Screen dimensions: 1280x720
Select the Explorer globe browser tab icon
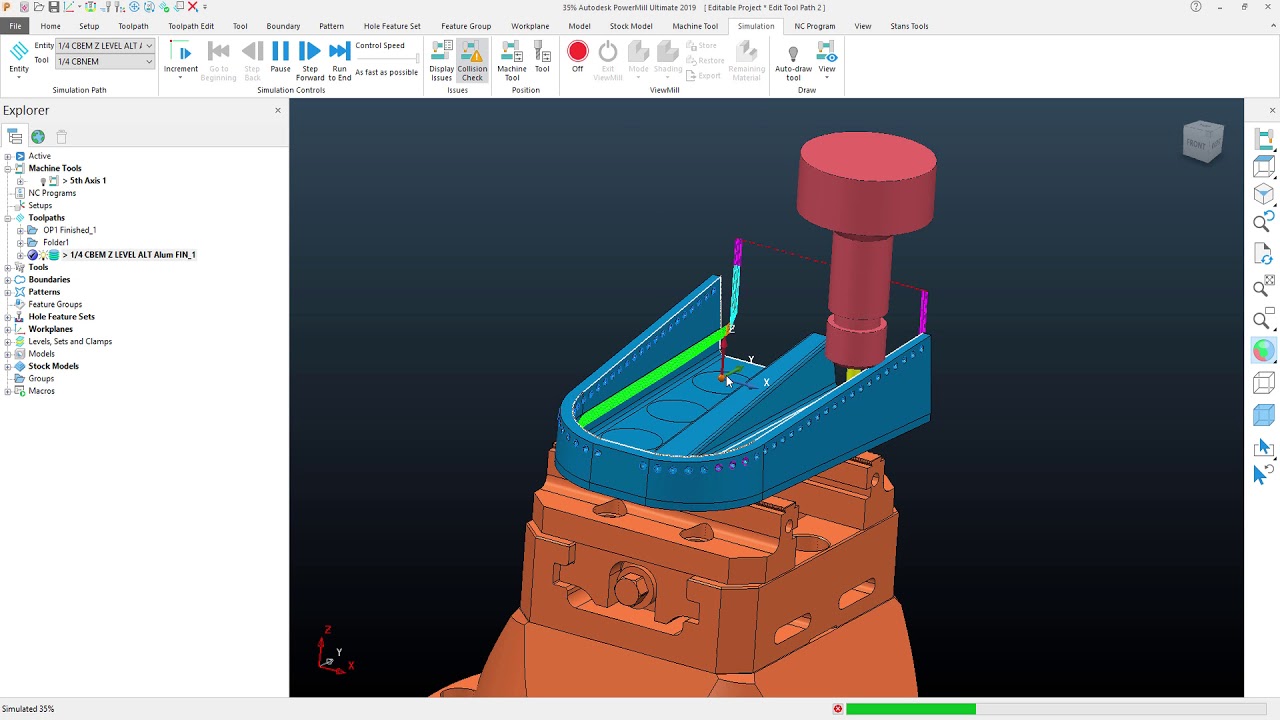[x=38, y=137]
